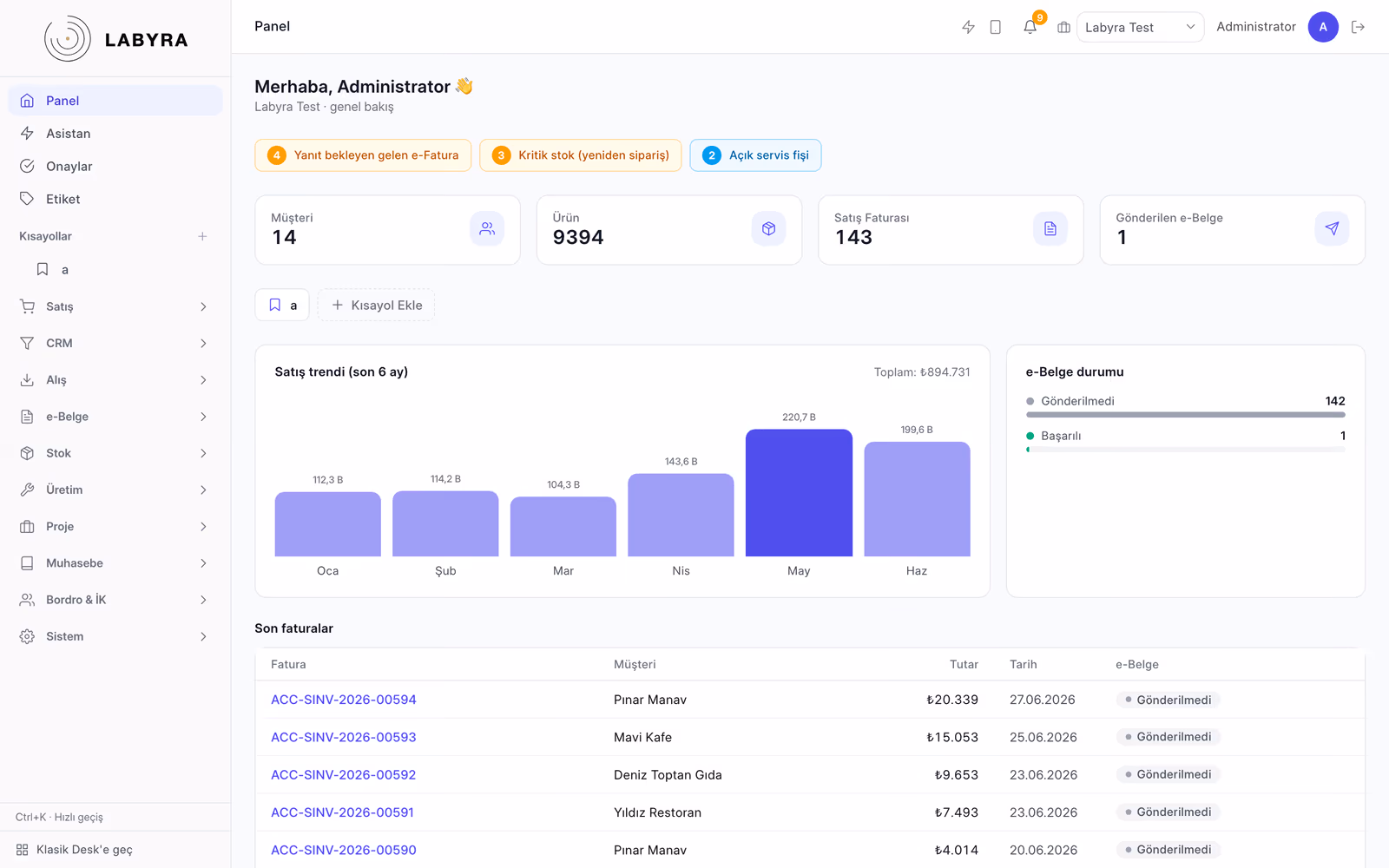
Task: Click the Kısayol Ekle button
Action: coord(376,306)
